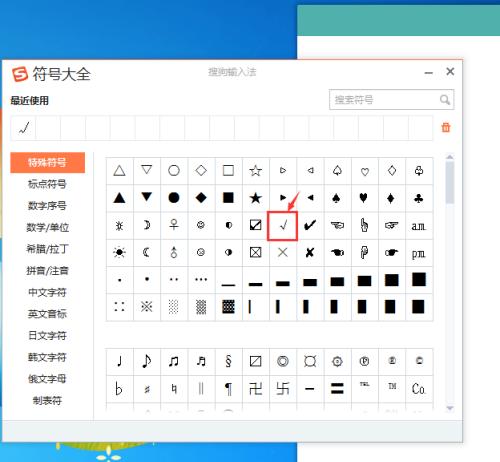Focus the symbol search input field

391,99
